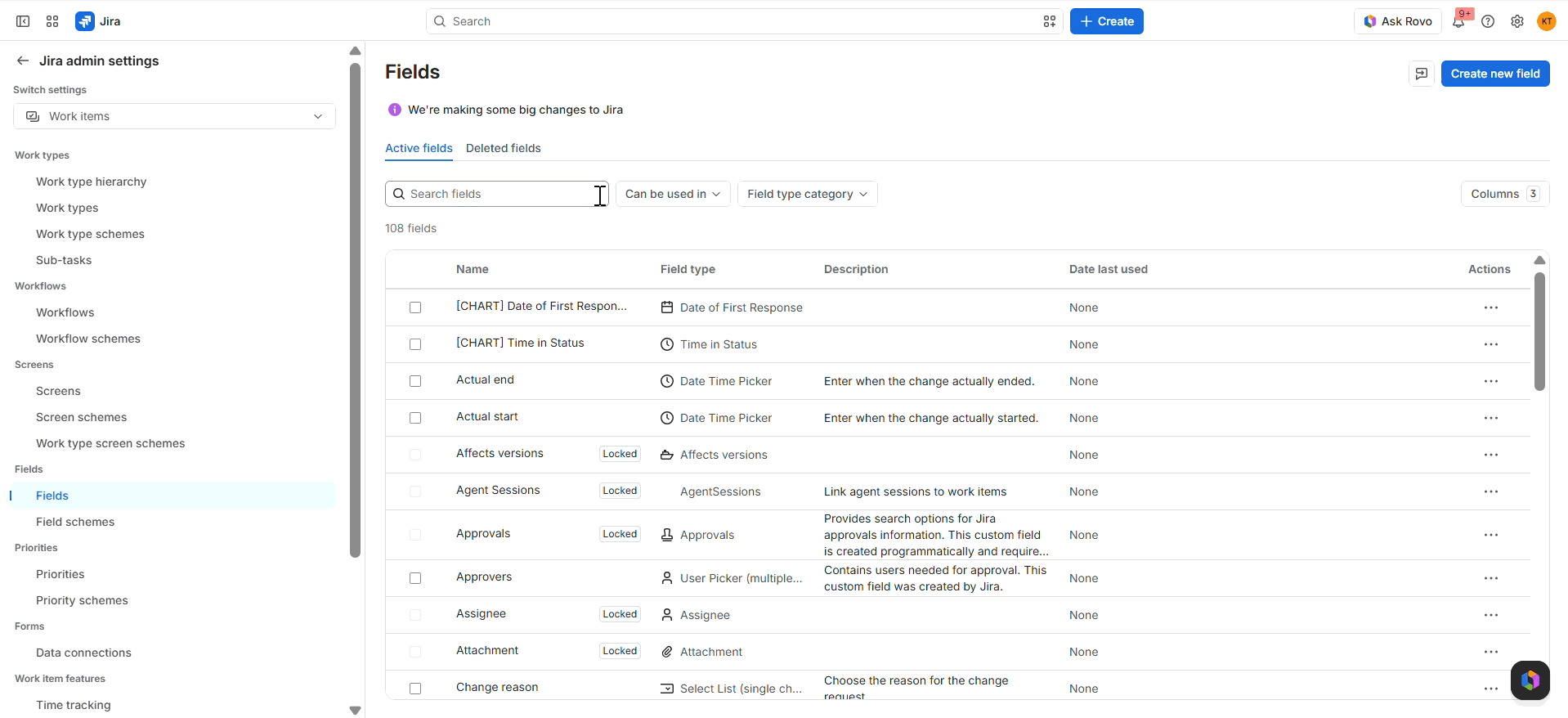Collapse the sidebar with the panel icon
The height and width of the screenshot is (718, 1568).
coord(23,21)
